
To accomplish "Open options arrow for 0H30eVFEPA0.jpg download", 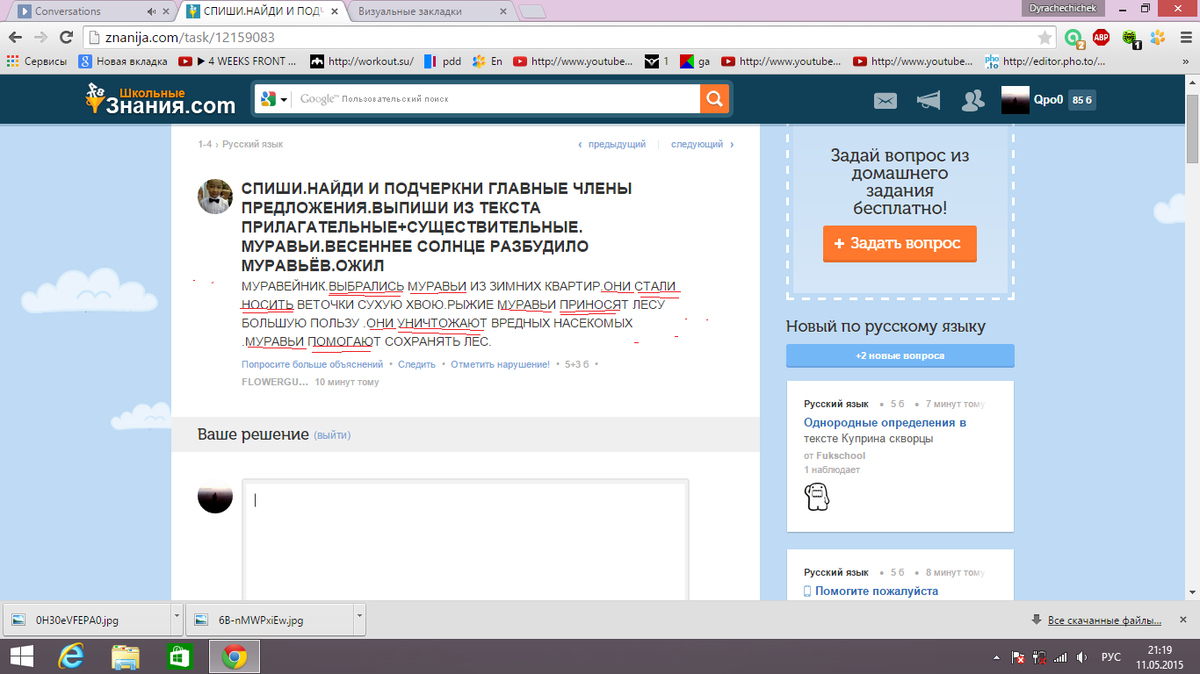I will (176, 619).
